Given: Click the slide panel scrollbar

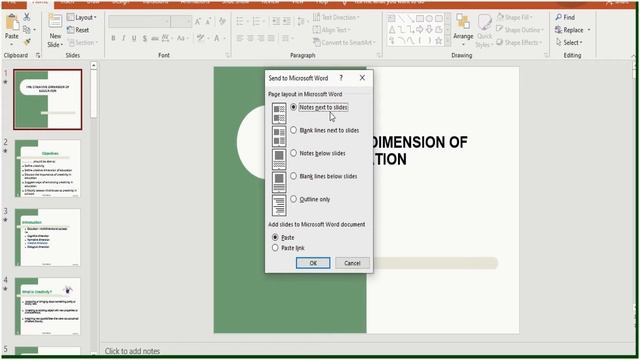Looking at the screenshot, I should [93, 94].
